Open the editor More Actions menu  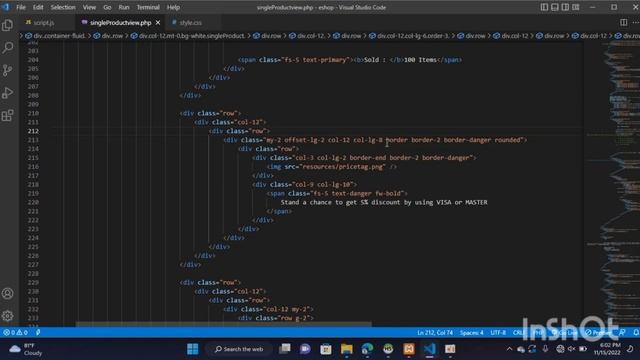[x=636, y=22]
